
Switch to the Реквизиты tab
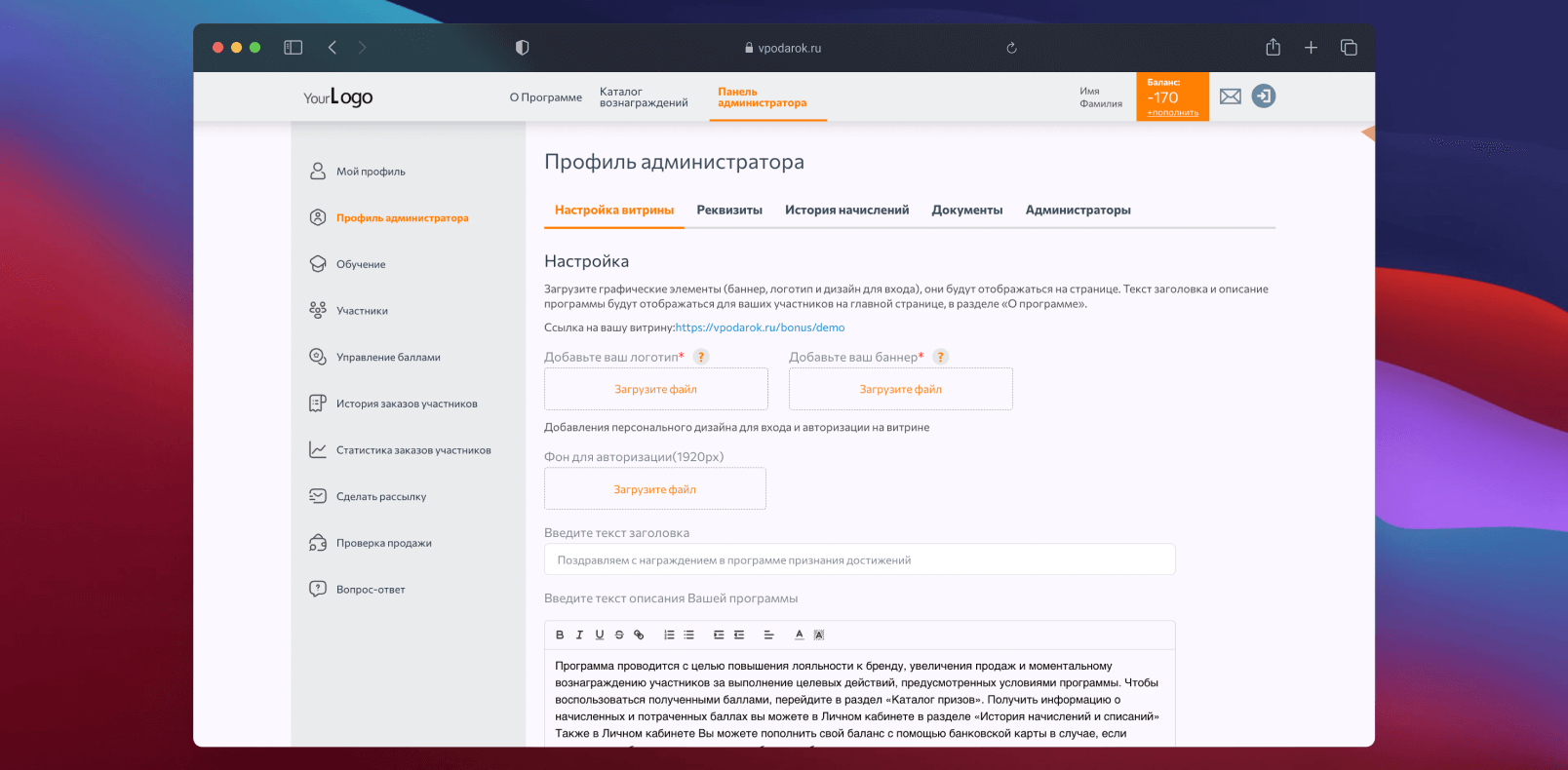pos(729,210)
